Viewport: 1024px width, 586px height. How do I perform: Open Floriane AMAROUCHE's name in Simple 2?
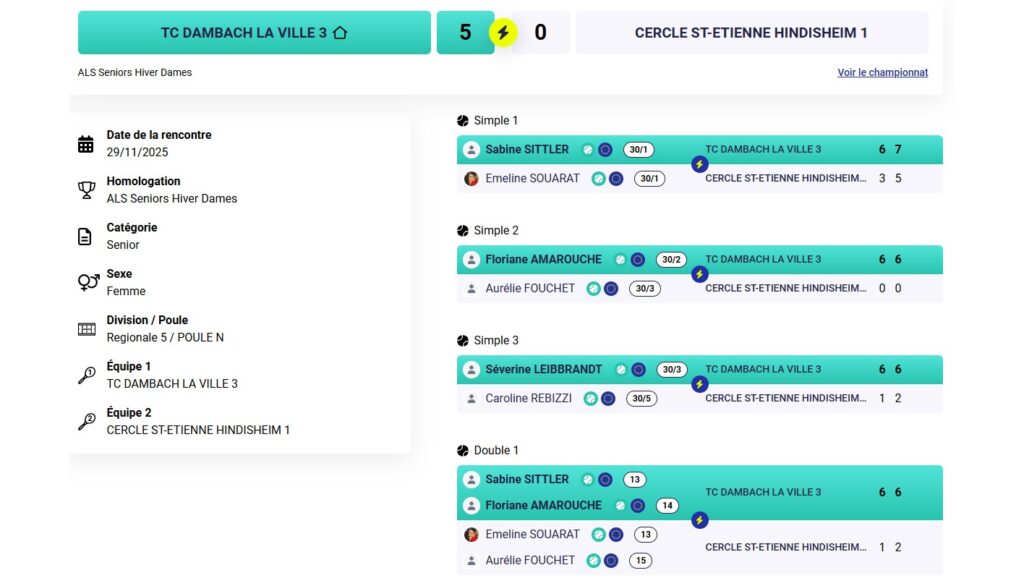coord(544,260)
